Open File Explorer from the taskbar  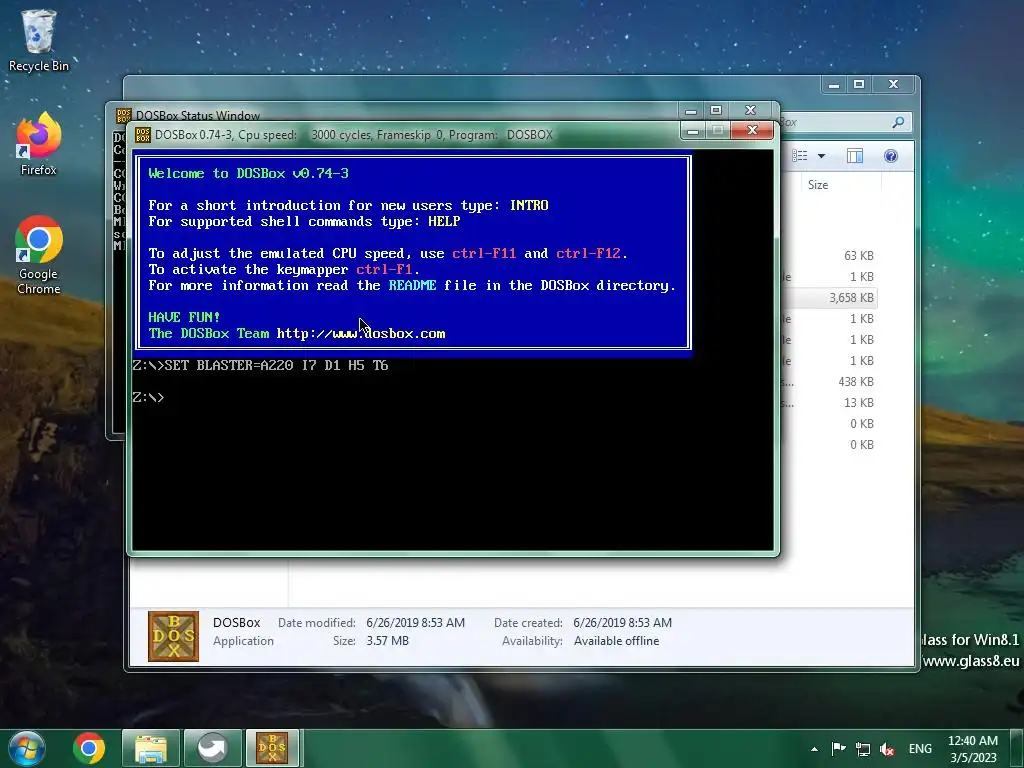150,748
